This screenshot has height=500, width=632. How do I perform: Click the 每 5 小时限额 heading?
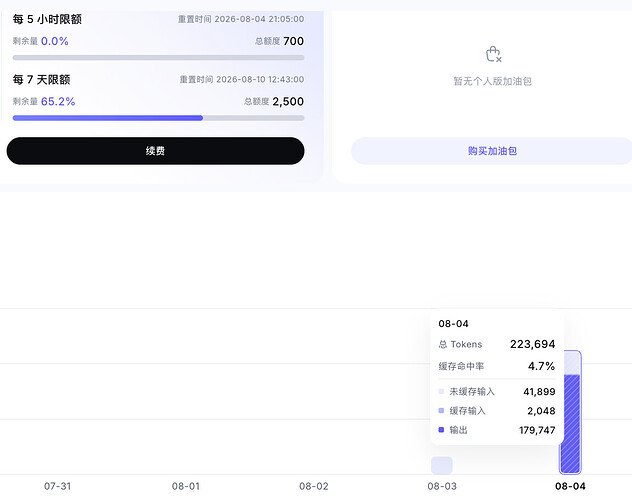47,19
